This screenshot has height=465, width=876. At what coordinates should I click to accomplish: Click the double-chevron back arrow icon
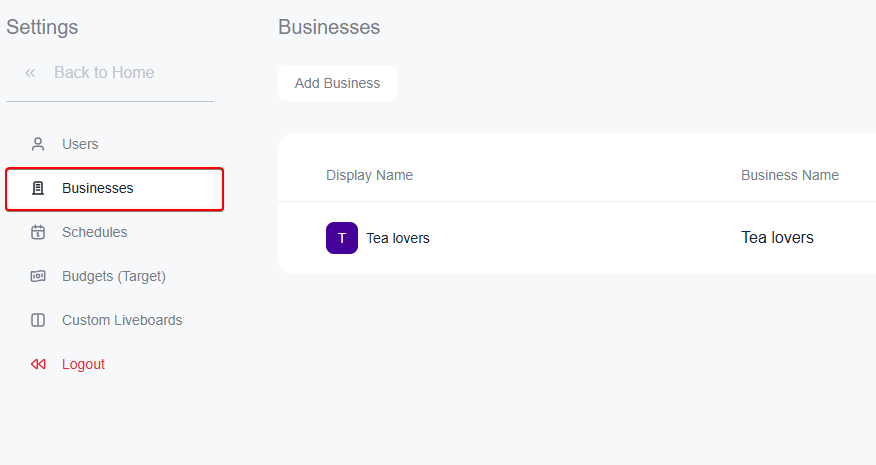[x=30, y=73]
